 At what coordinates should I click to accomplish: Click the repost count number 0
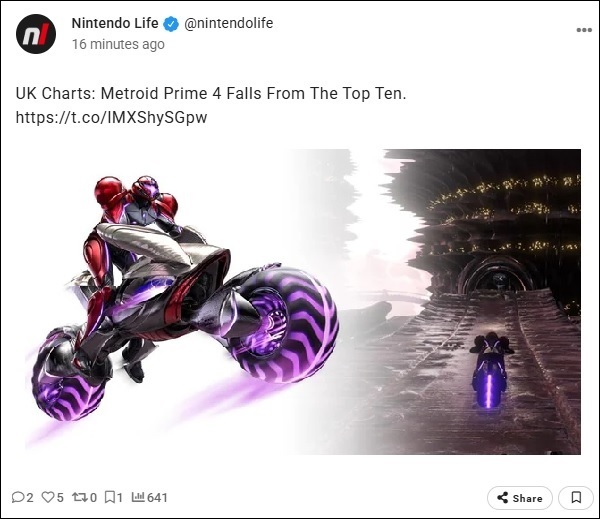pos(93,497)
